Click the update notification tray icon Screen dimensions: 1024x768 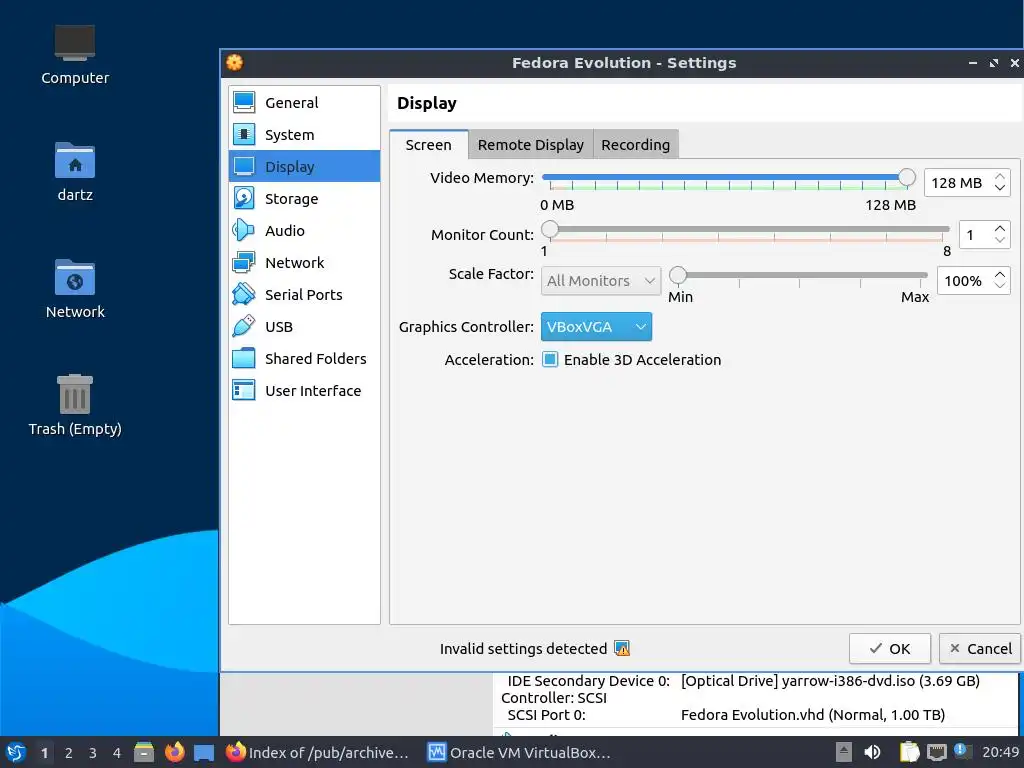point(961,751)
